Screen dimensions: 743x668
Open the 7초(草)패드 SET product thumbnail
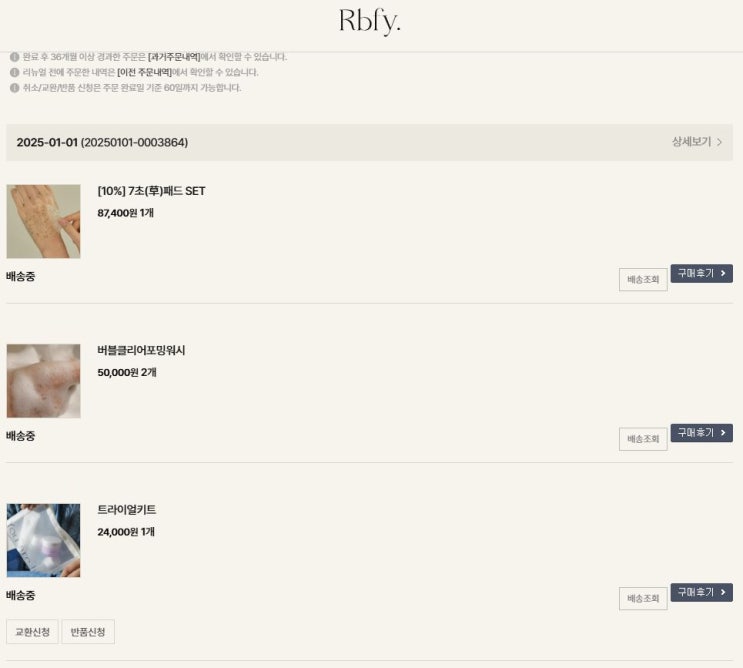44,221
